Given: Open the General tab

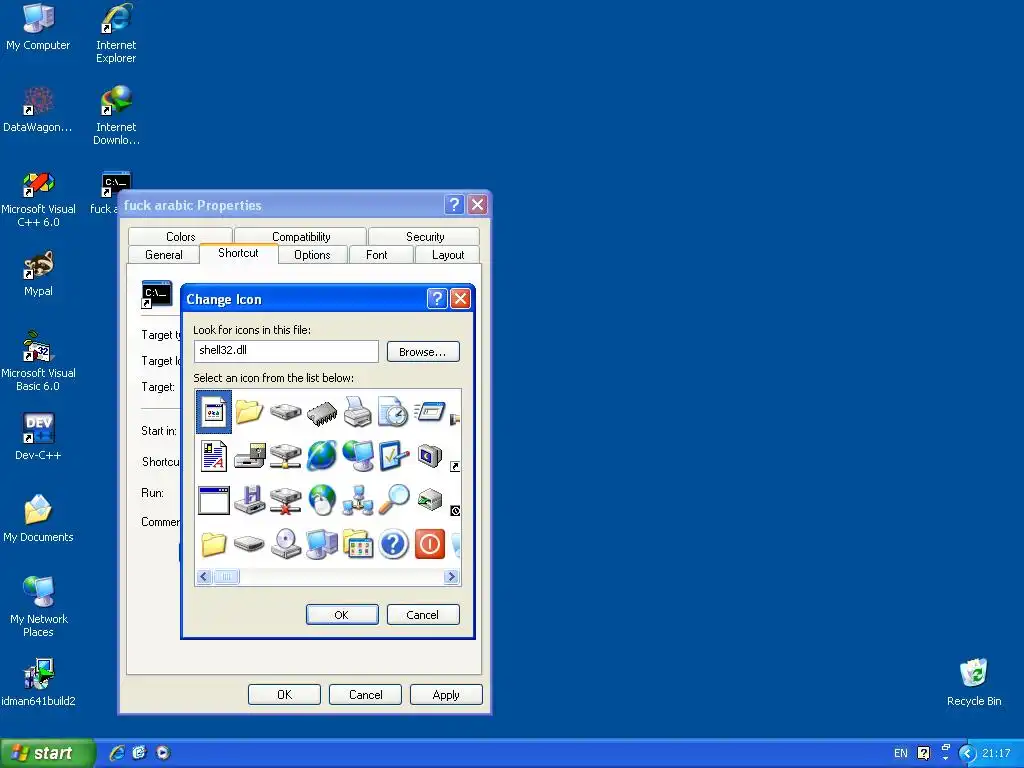Looking at the screenshot, I should 163,255.
